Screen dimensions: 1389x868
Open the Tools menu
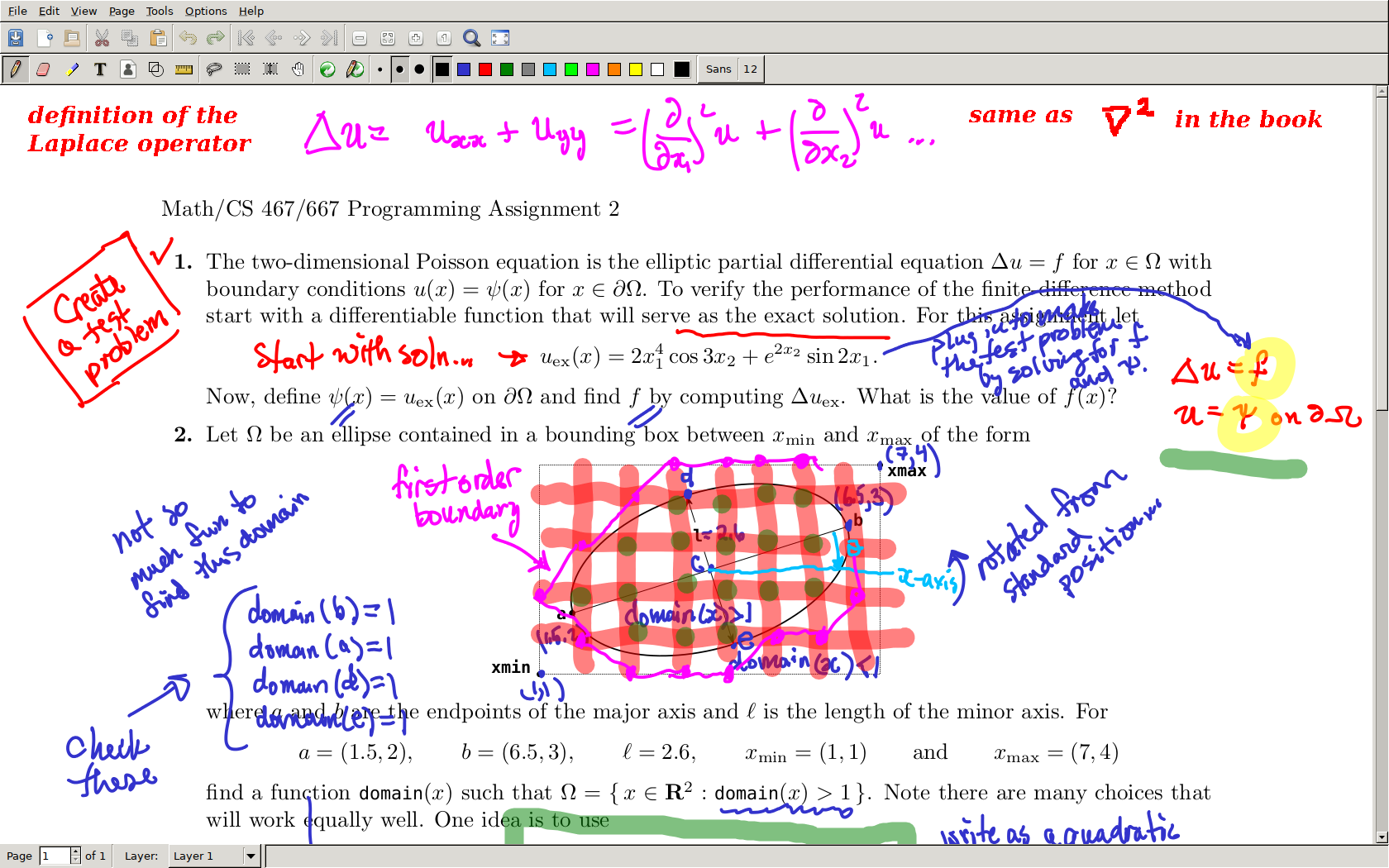pos(160,11)
